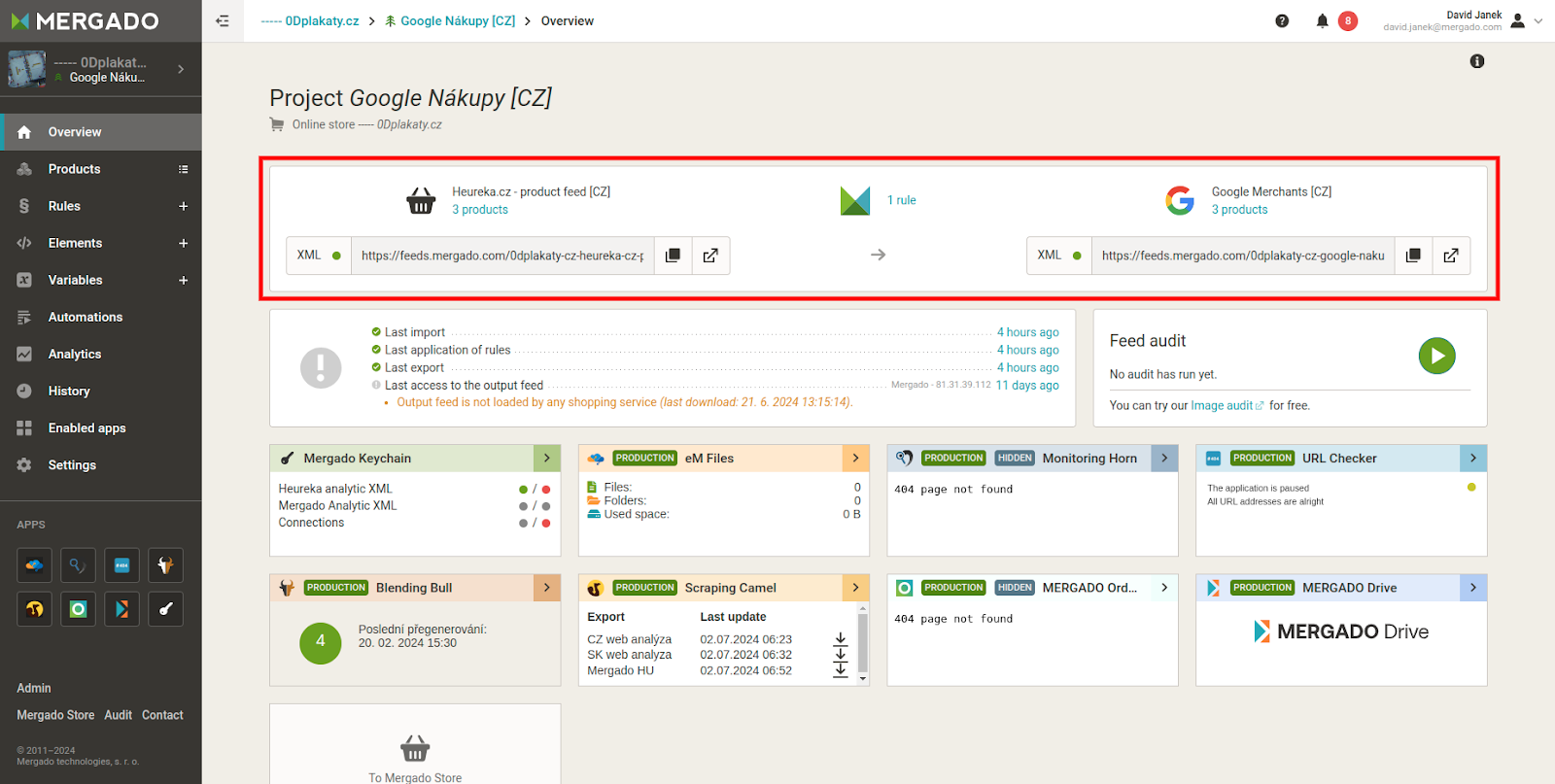The width and height of the screenshot is (1555, 784).
Task: Start feed audit with green play button
Action: tap(1436, 356)
